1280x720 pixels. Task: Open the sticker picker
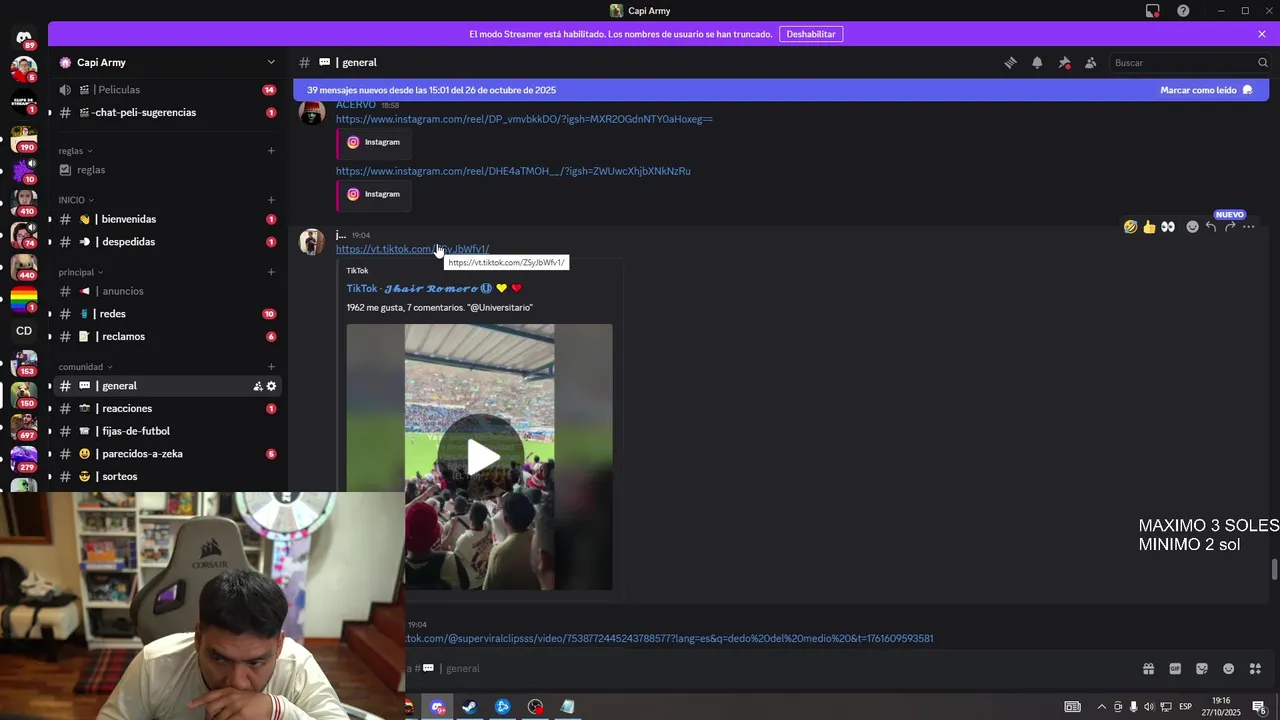1202,668
